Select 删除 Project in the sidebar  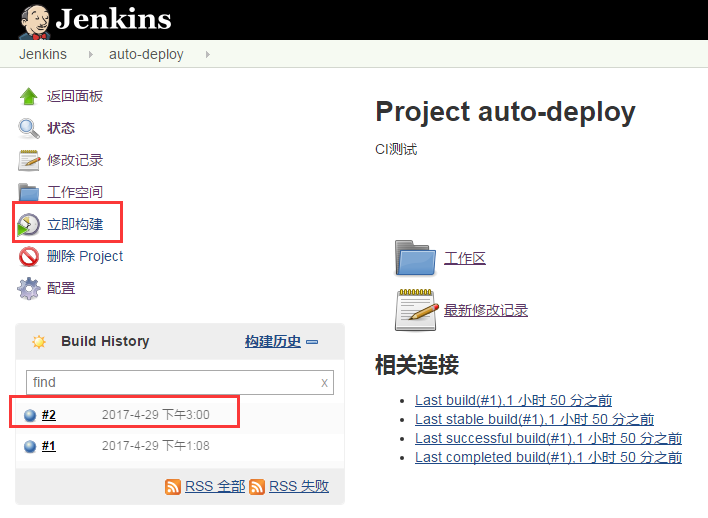[x=85, y=257]
